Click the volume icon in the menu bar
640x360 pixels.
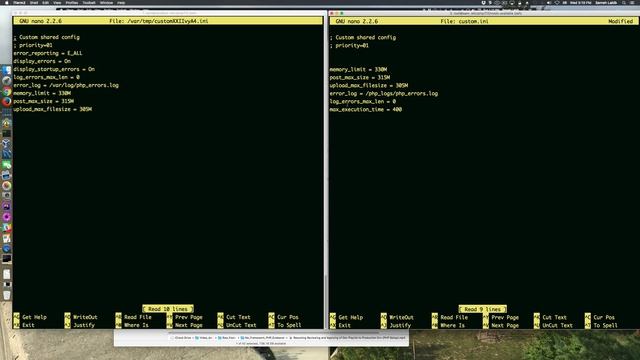tap(549, 2)
